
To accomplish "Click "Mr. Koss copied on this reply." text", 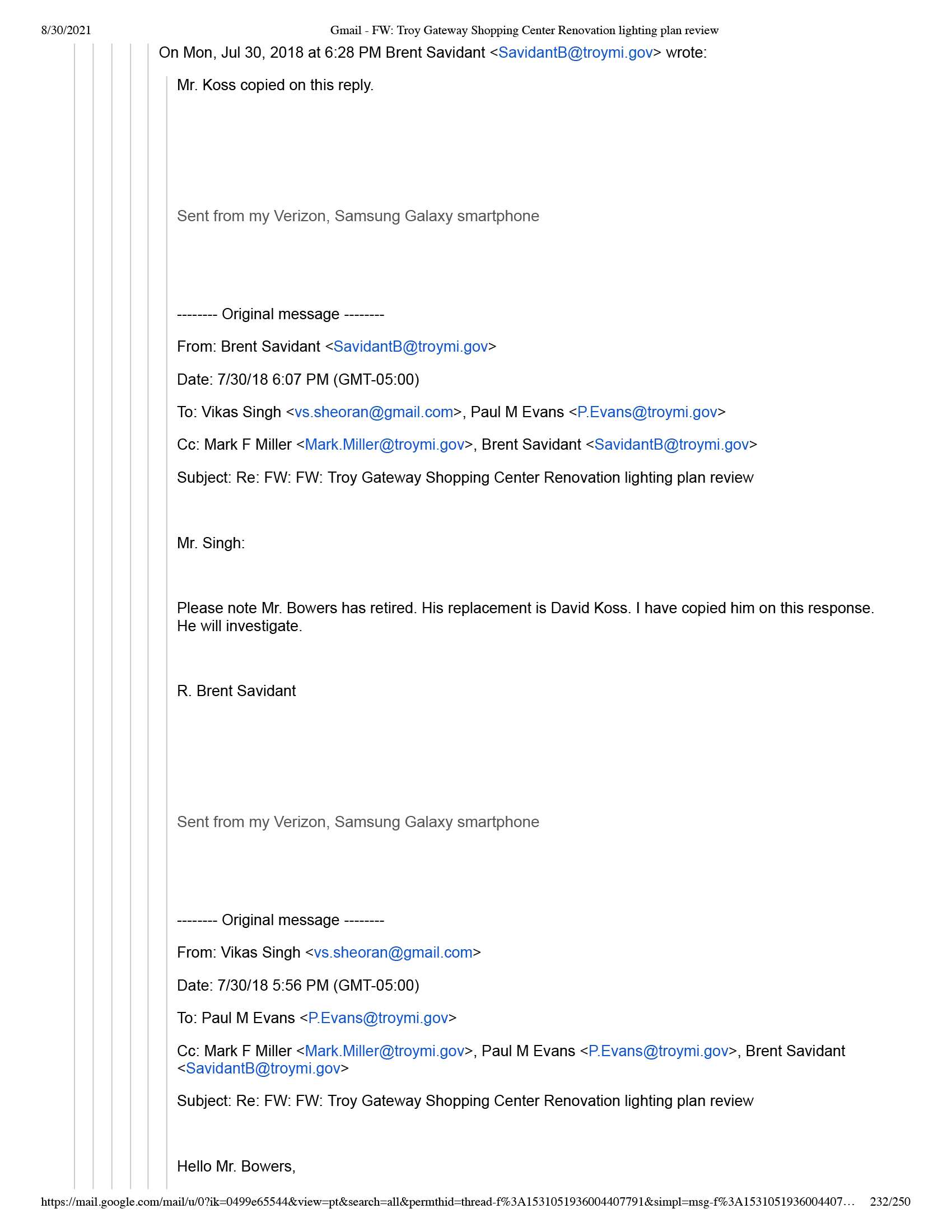I will click(x=275, y=85).
